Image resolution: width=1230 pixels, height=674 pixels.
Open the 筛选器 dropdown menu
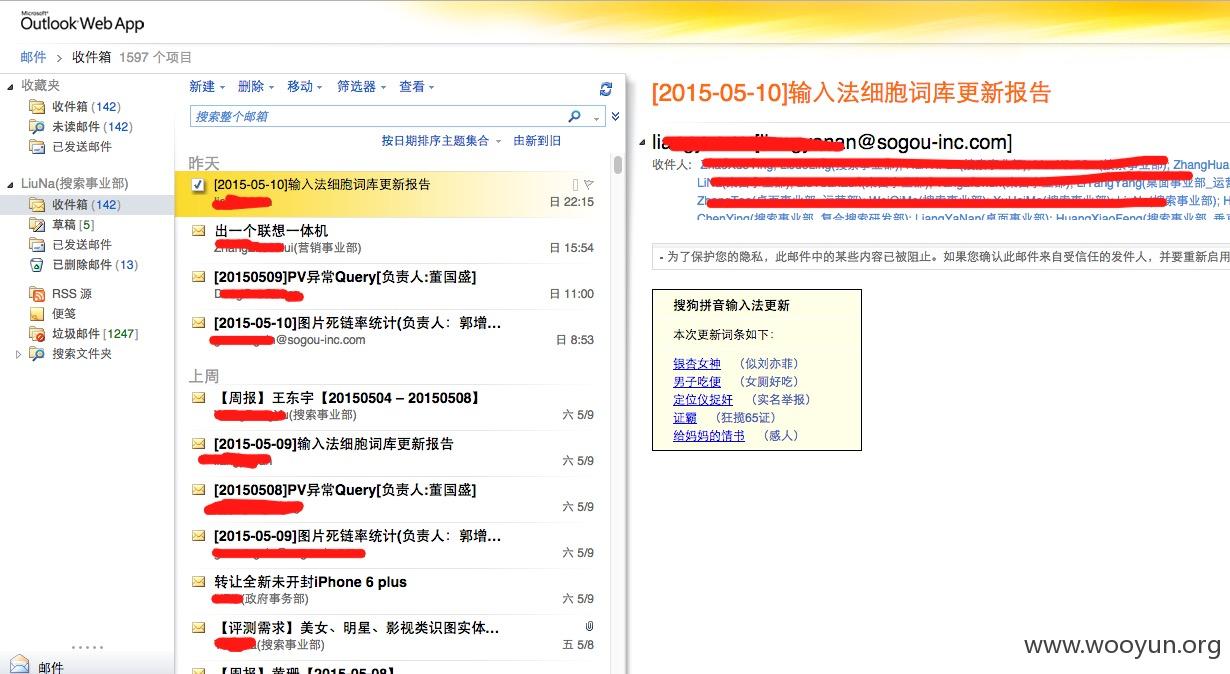pos(361,87)
